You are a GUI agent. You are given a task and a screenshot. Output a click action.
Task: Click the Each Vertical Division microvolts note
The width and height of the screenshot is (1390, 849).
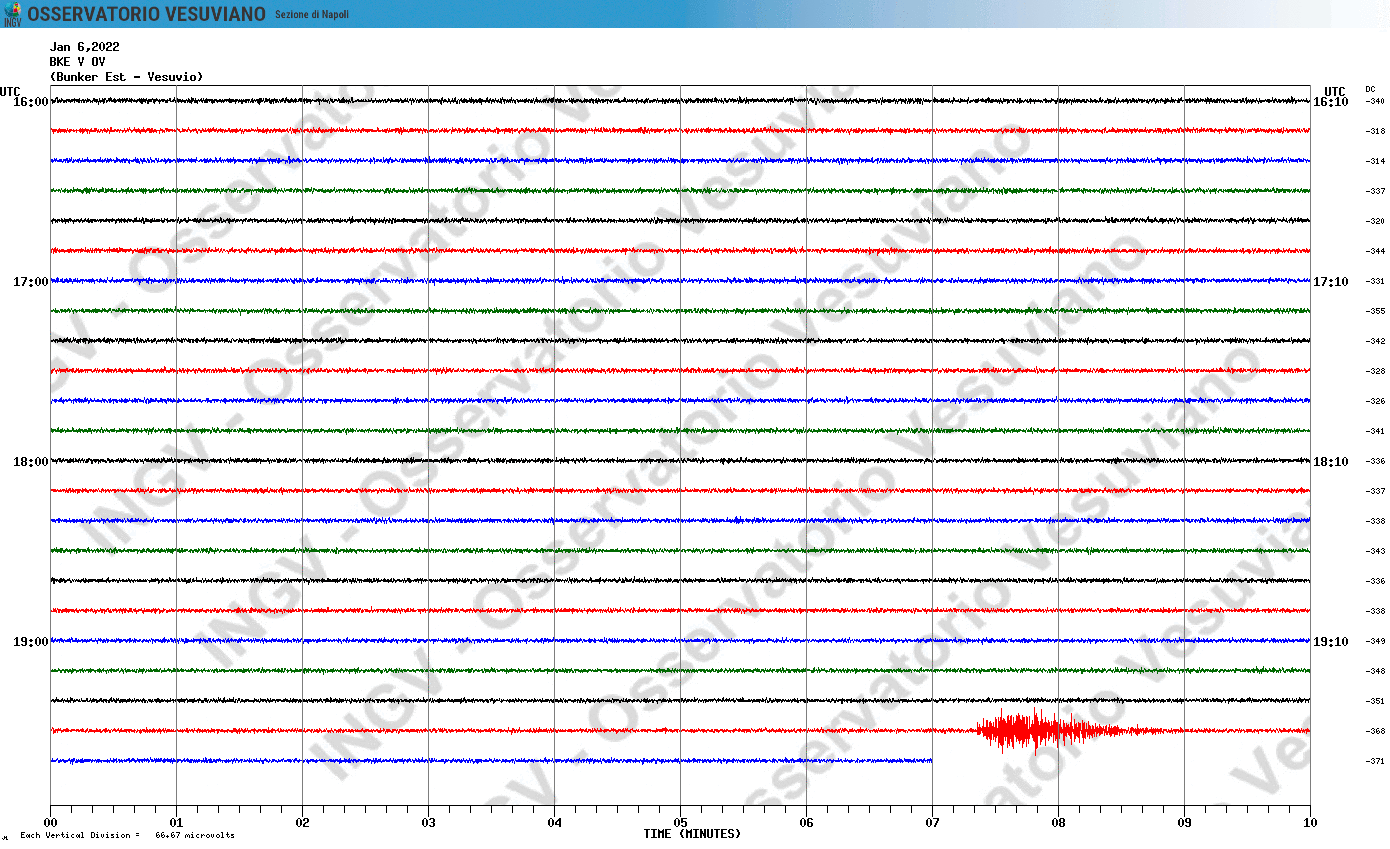[127, 835]
